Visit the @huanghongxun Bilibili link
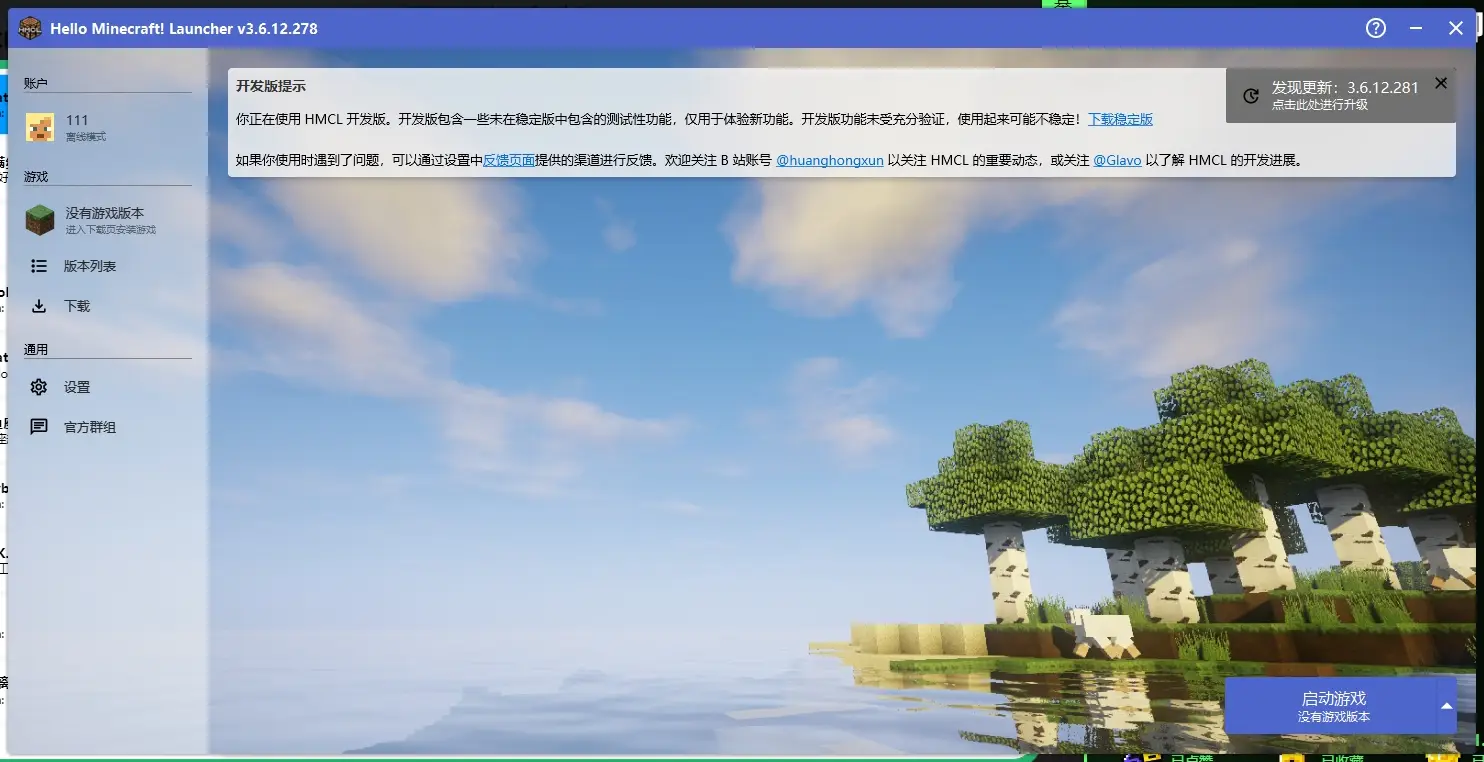The width and height of the screenshot is (1484, 762). [830, 160]
